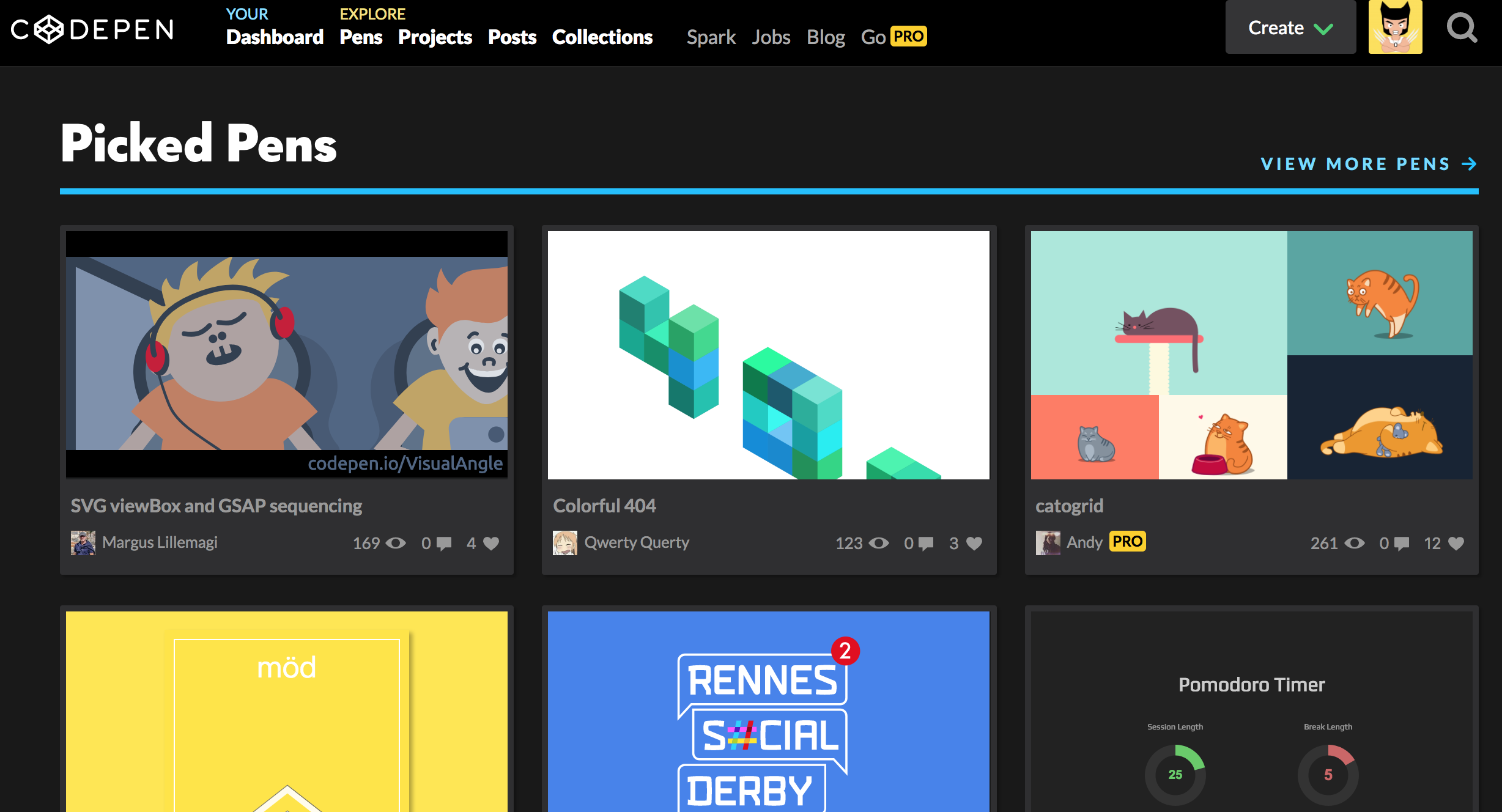Click the Go PRO link
This screenshot has height=812, width=1502.
[x=893, y=37]
